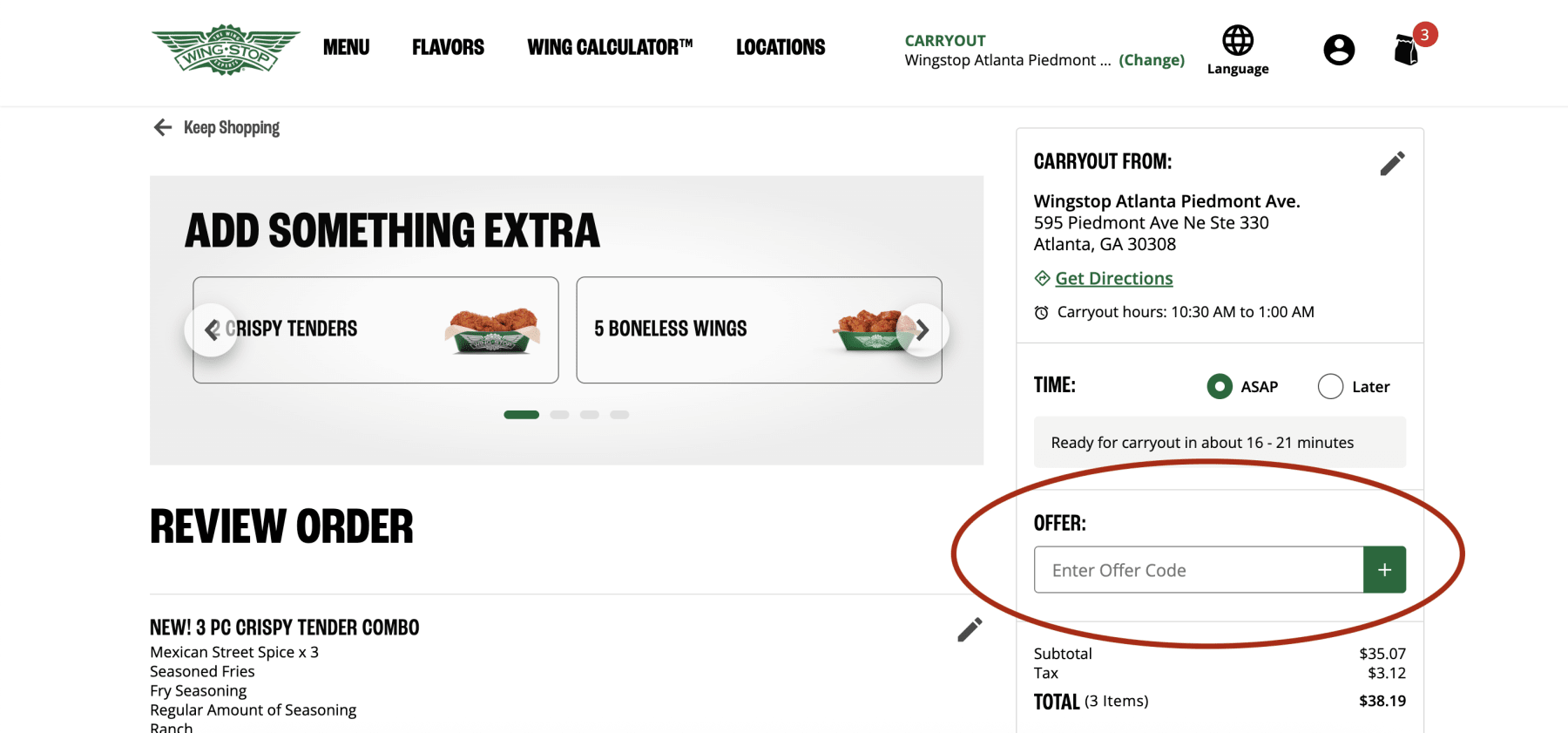Click the Language globe icon

[x=1237, y=39]
